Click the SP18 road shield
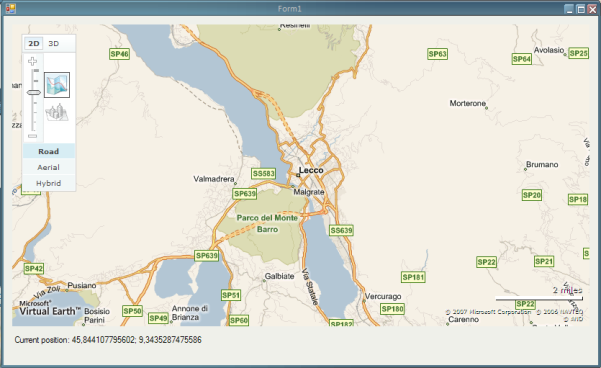 click(578, 199)
